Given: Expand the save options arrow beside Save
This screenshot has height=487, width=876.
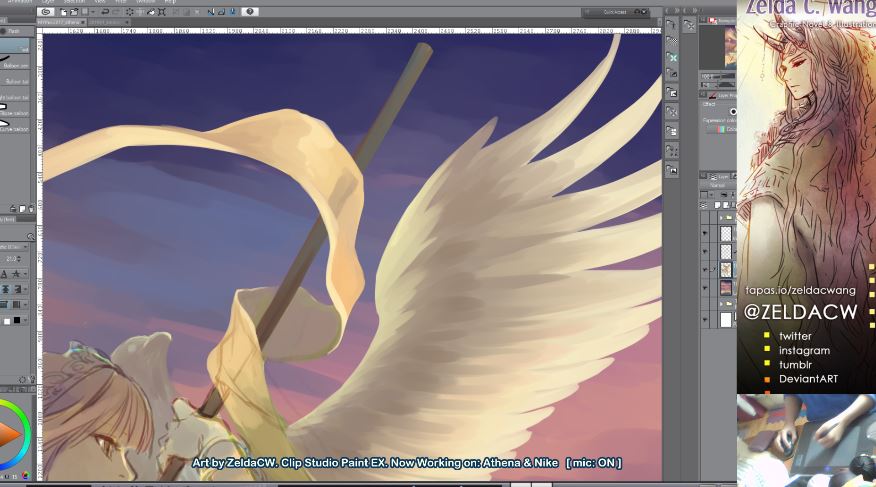Looking at the screenshot, I should 93,12.
